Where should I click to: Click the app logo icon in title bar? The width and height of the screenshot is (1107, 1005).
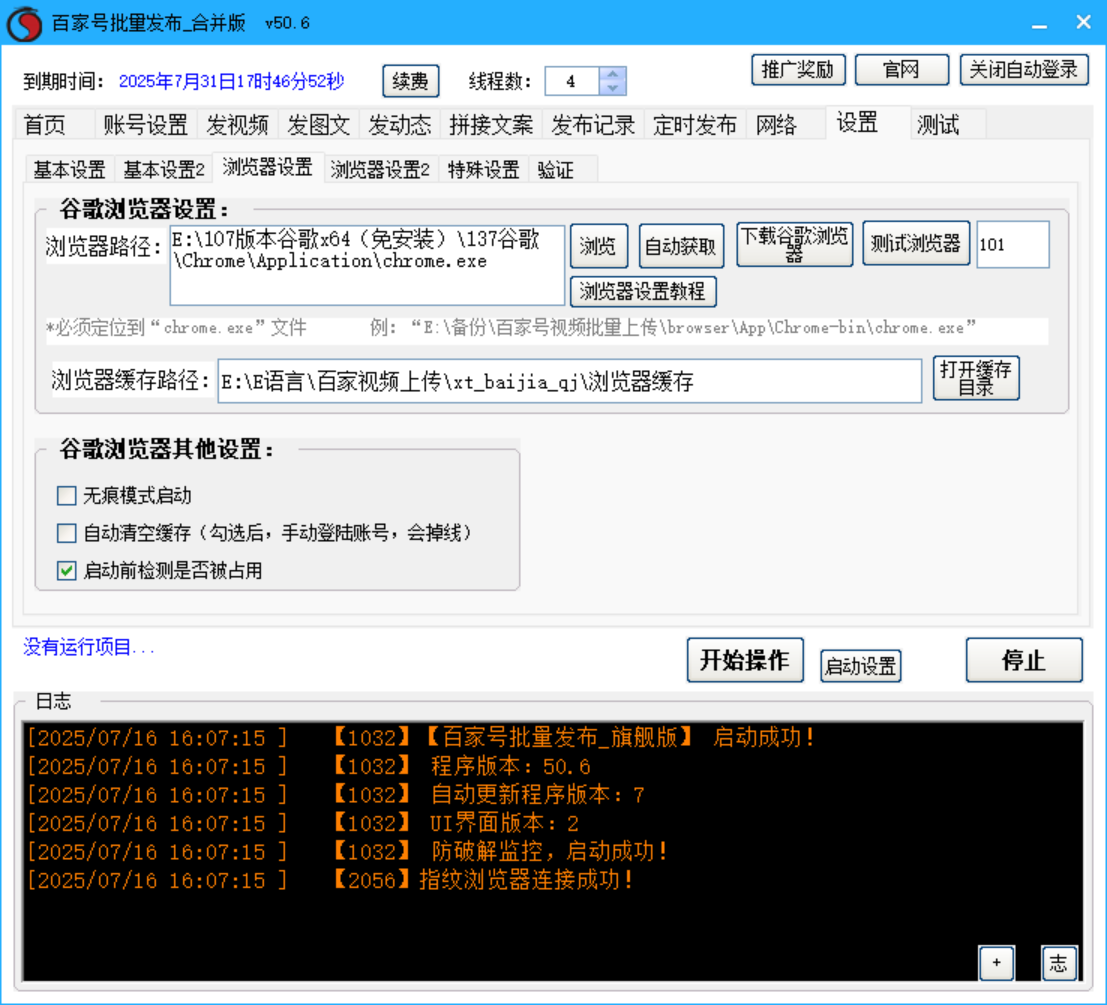tap(25, 23)
